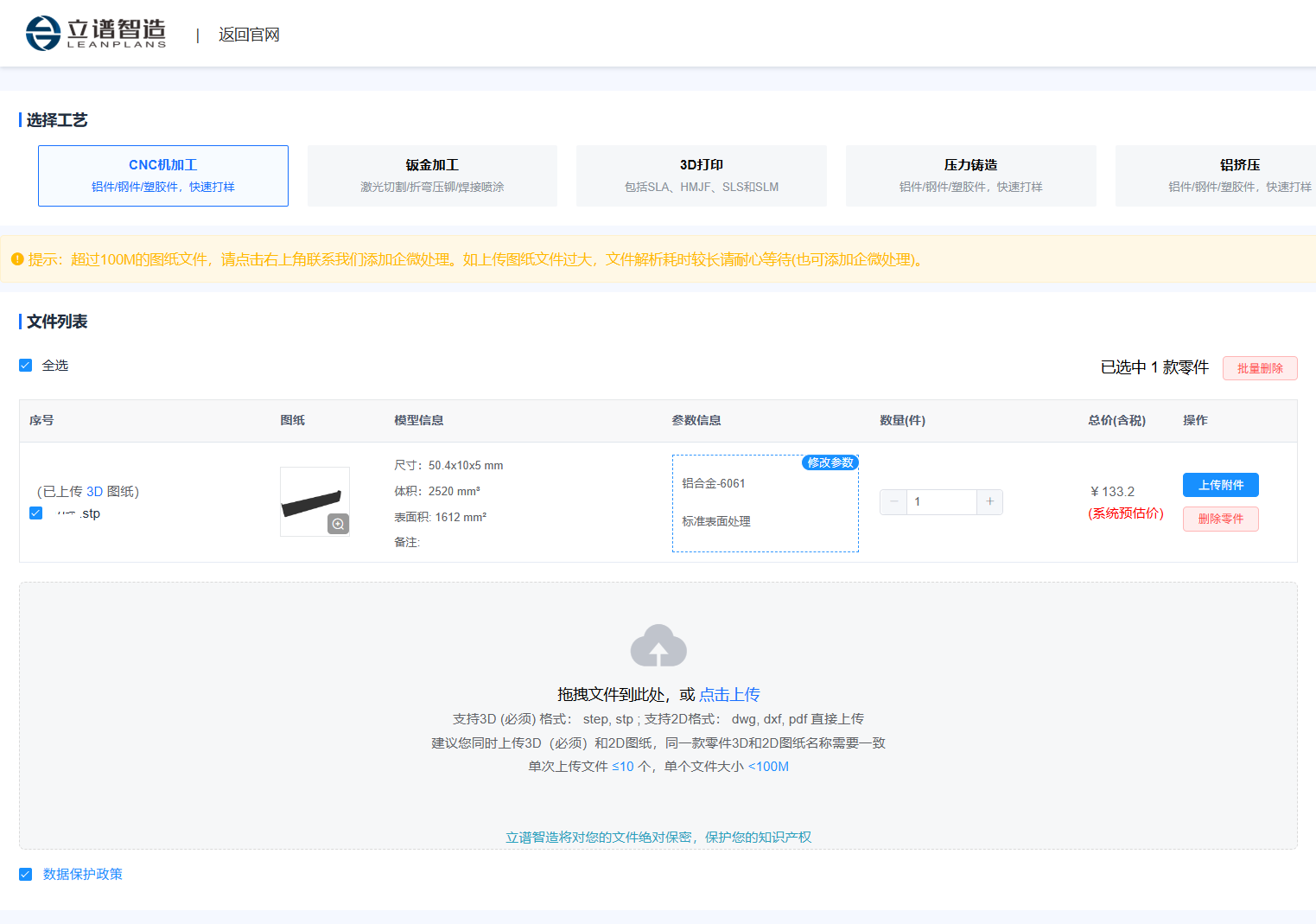Click the 已选中 1 款零件 text

1154,367
